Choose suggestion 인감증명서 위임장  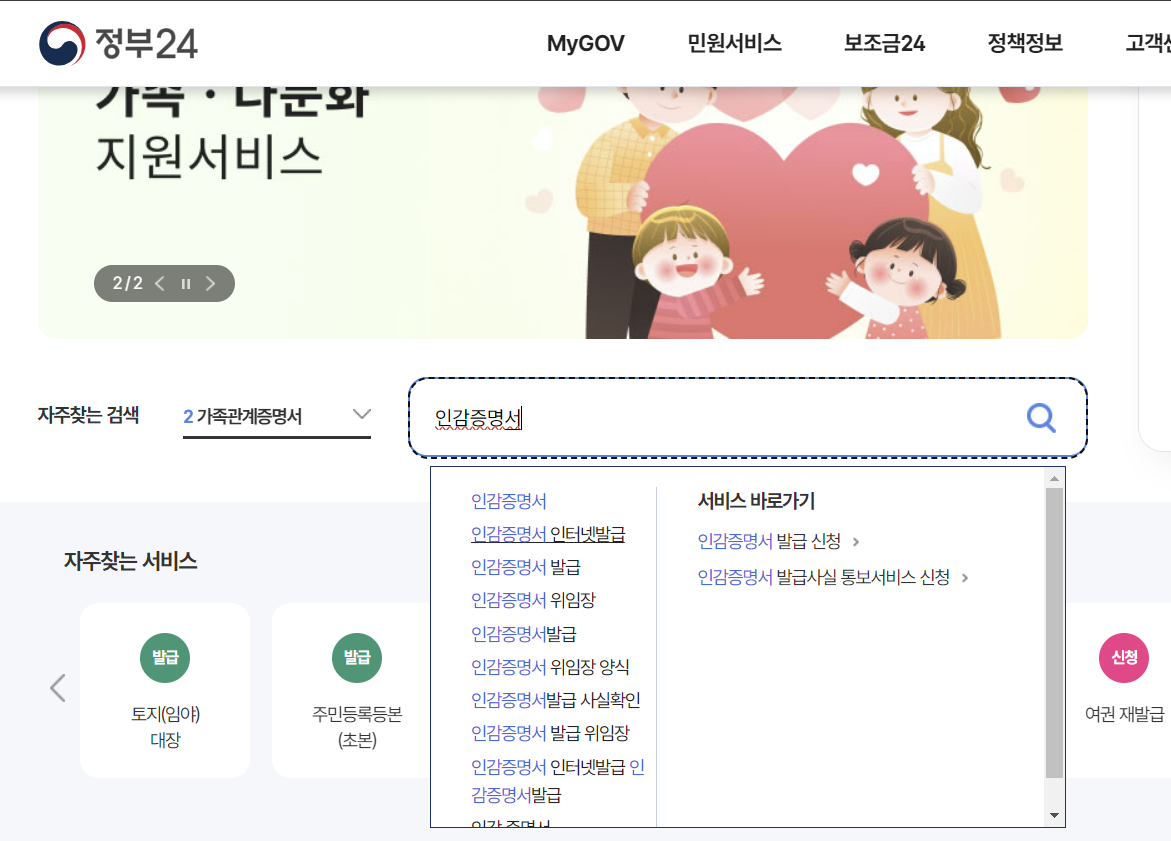pyautogui.click(x=533, y=601)
